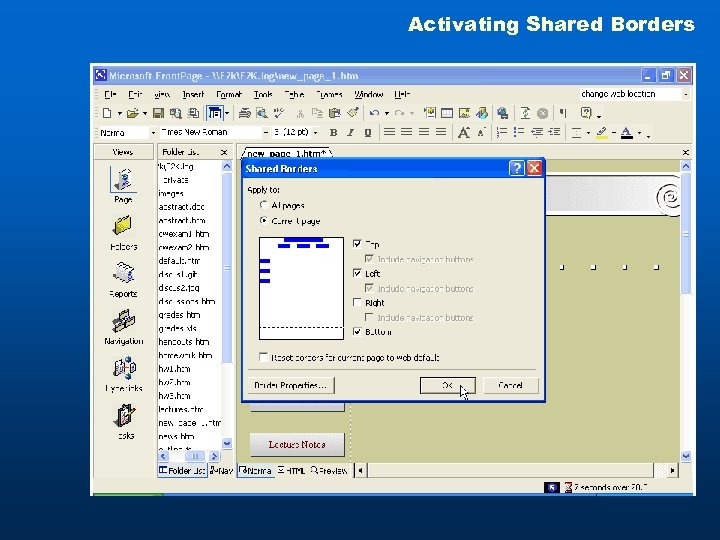Click the Lecture Notes navigation button
Image resolution: width=720 pixels, height=540 pixels.
[297, 444]
